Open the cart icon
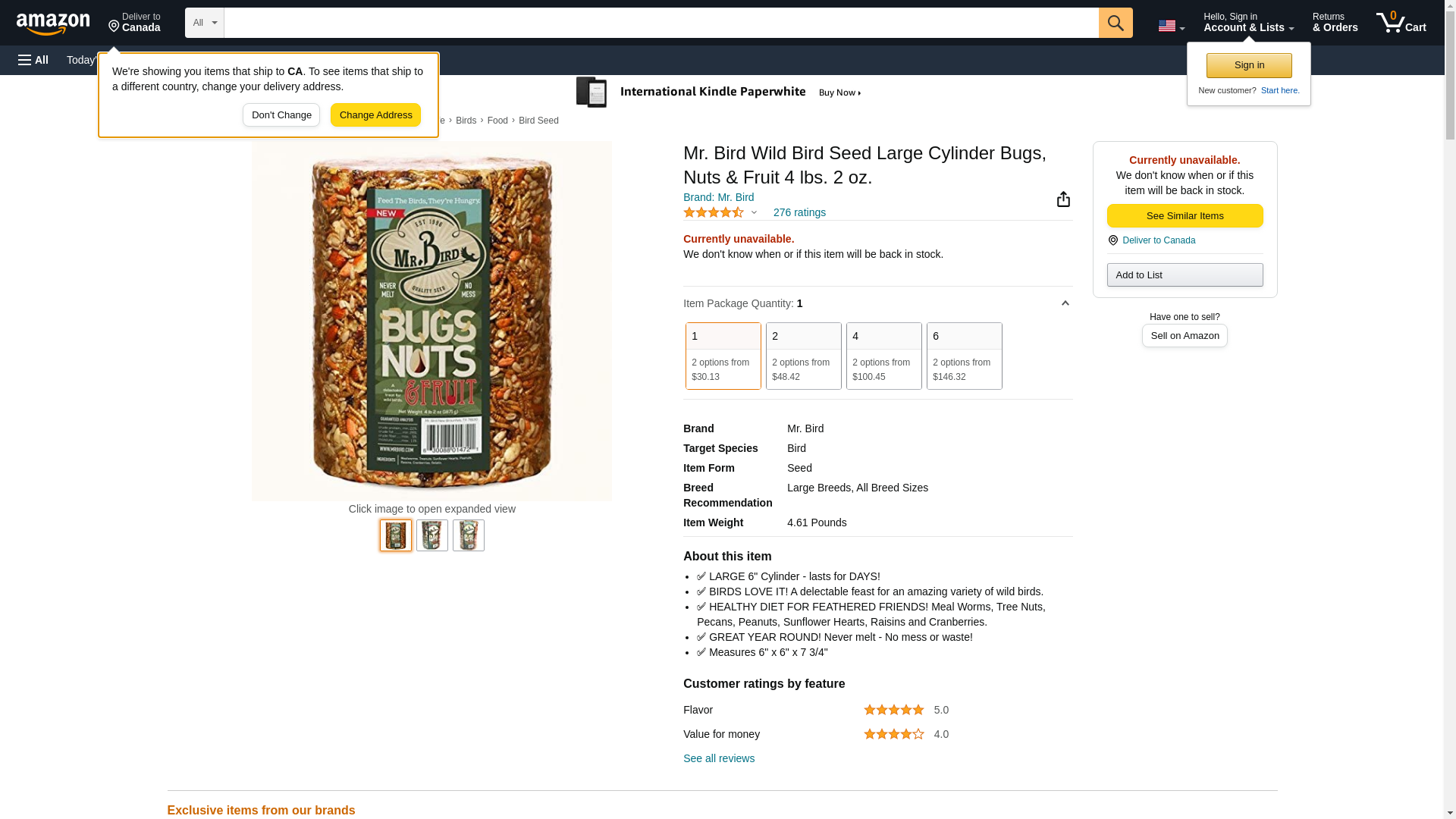 coord(1401,23)
